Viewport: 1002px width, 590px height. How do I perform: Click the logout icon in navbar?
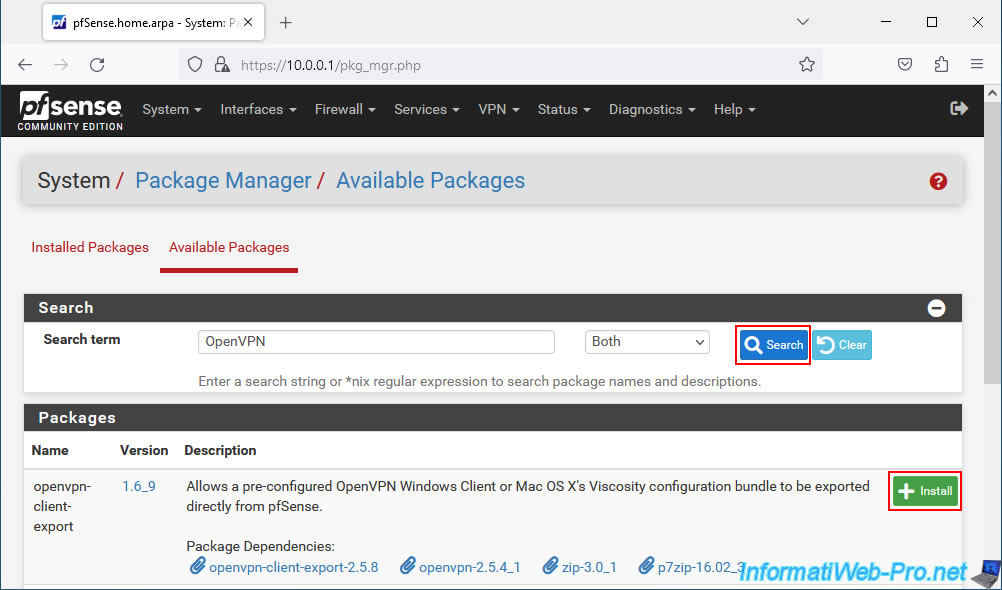(959, 109)
